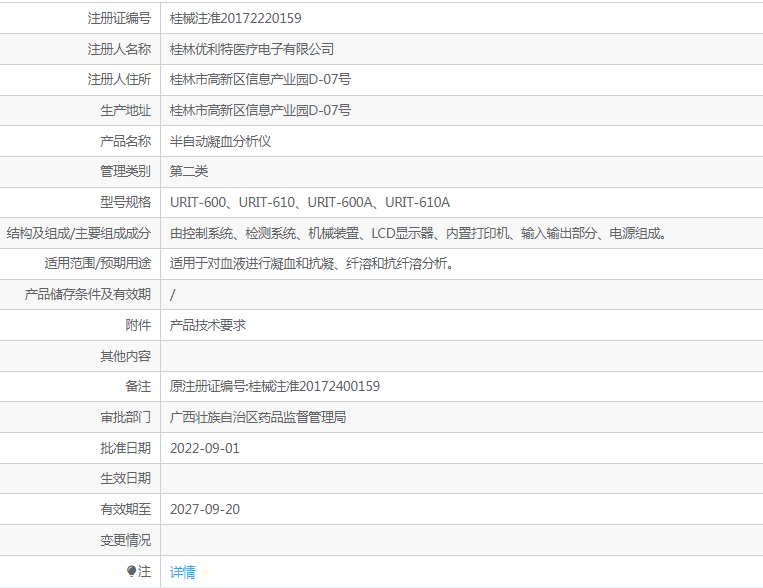Click the 生效日期 row label
This screenshot has height=588, width=763.
pos(125,478)
